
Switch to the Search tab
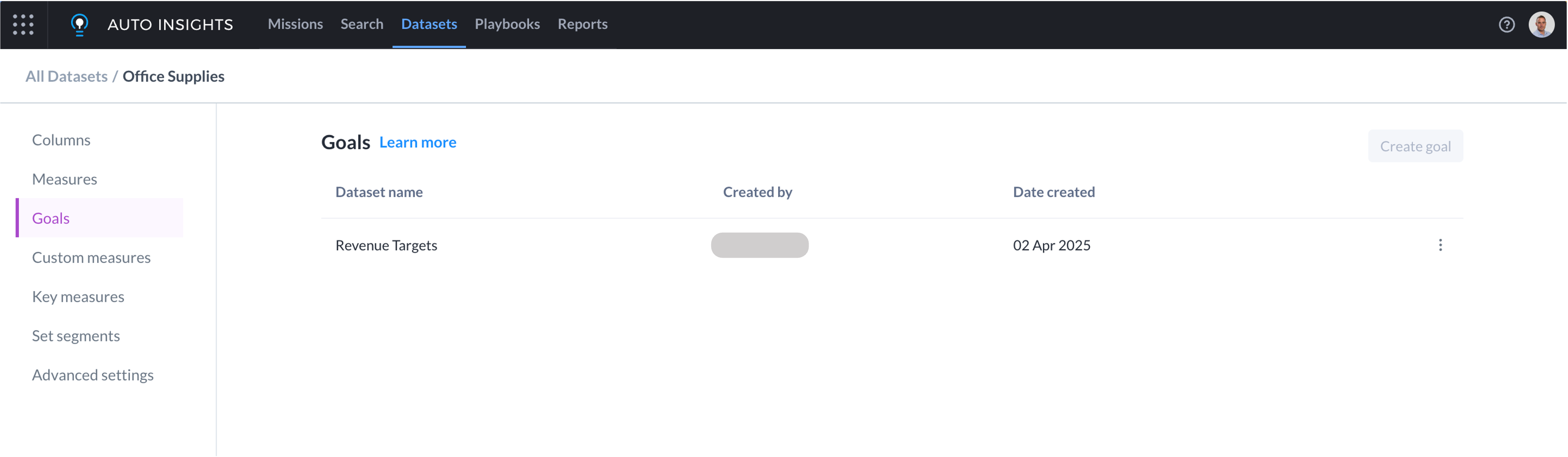(362, 24)
